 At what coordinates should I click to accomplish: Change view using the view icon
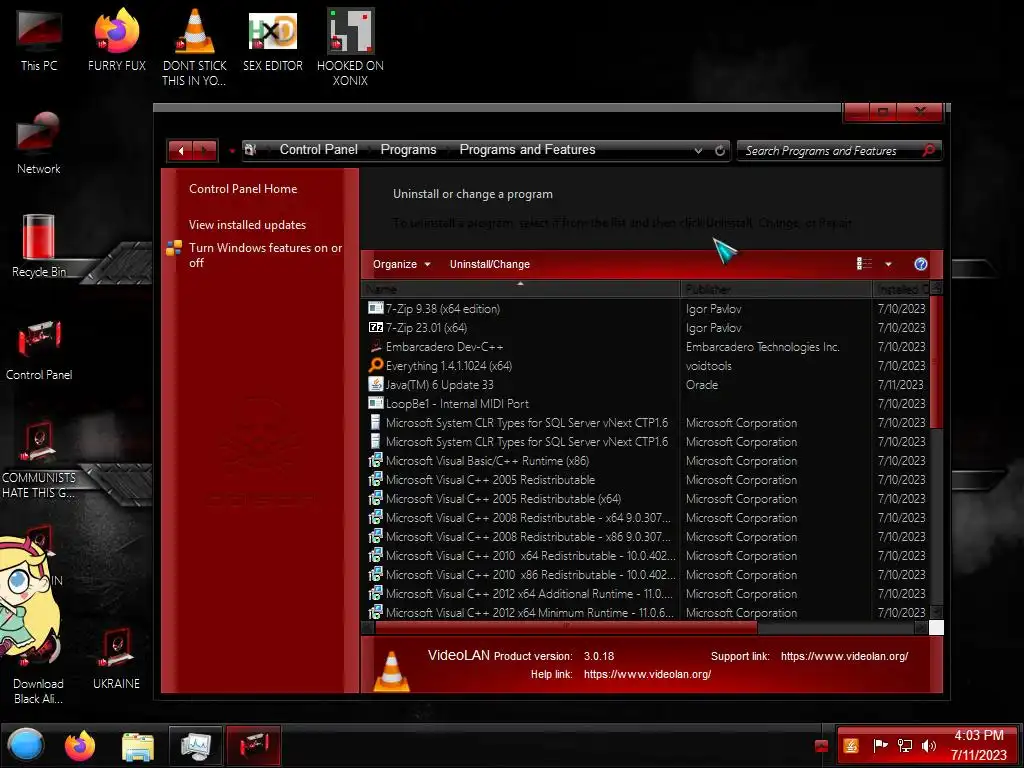[x=865, y=264]
